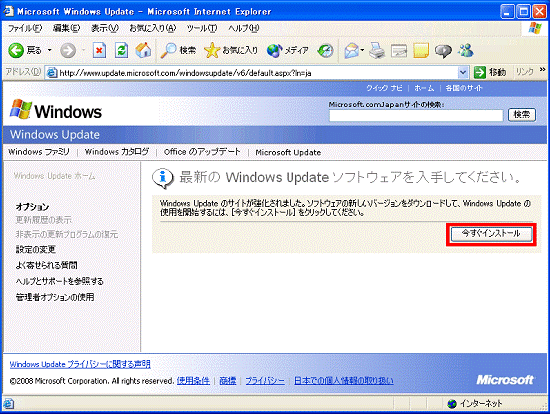Click 設定の変更 sidebar link
Viewport: 550px width, 414px height.
click(35, 249)
